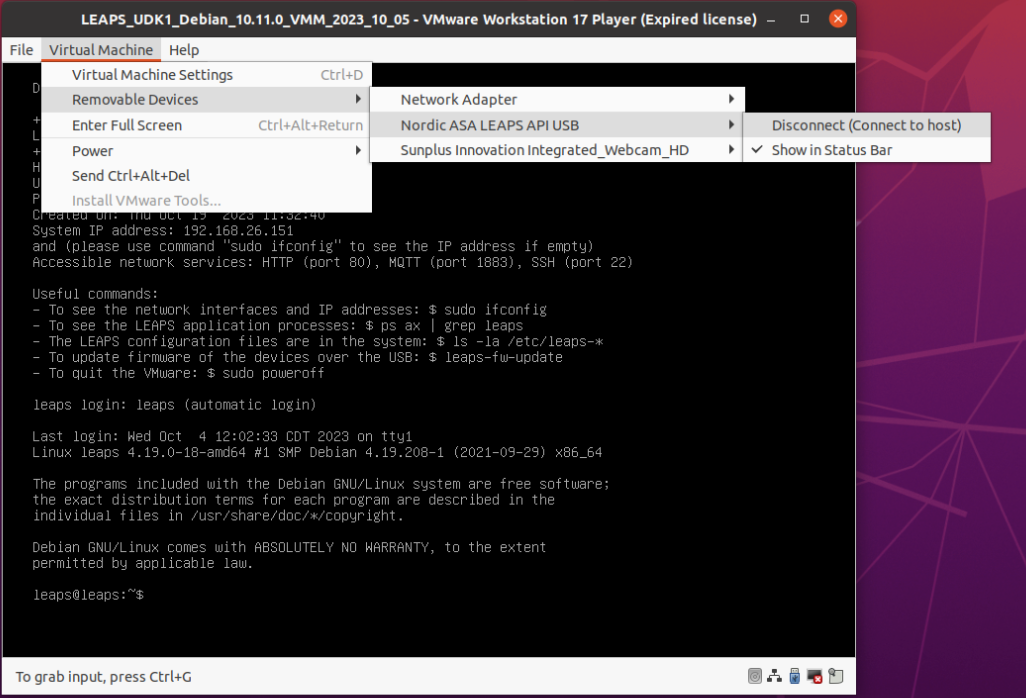This screenshot has height=698, width=1026.
Task: Open the Help menu
Action: pos(184,50)
